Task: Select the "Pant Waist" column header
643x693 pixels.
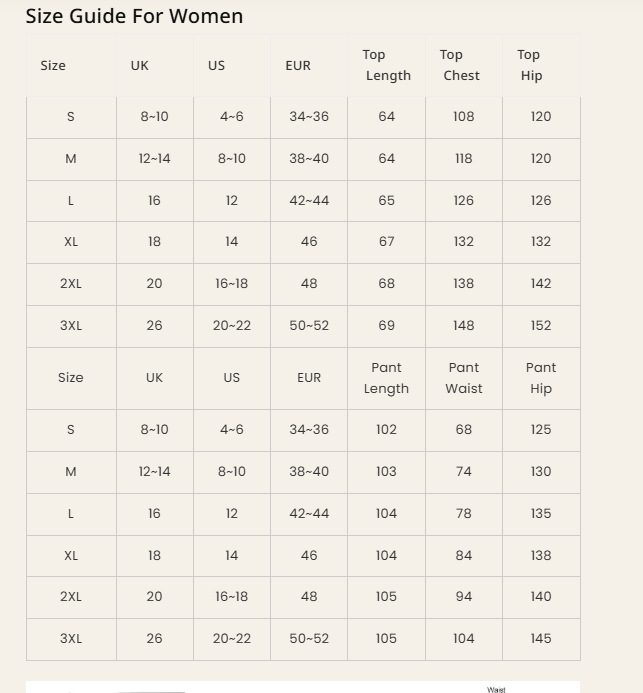Action: (464, 378)
